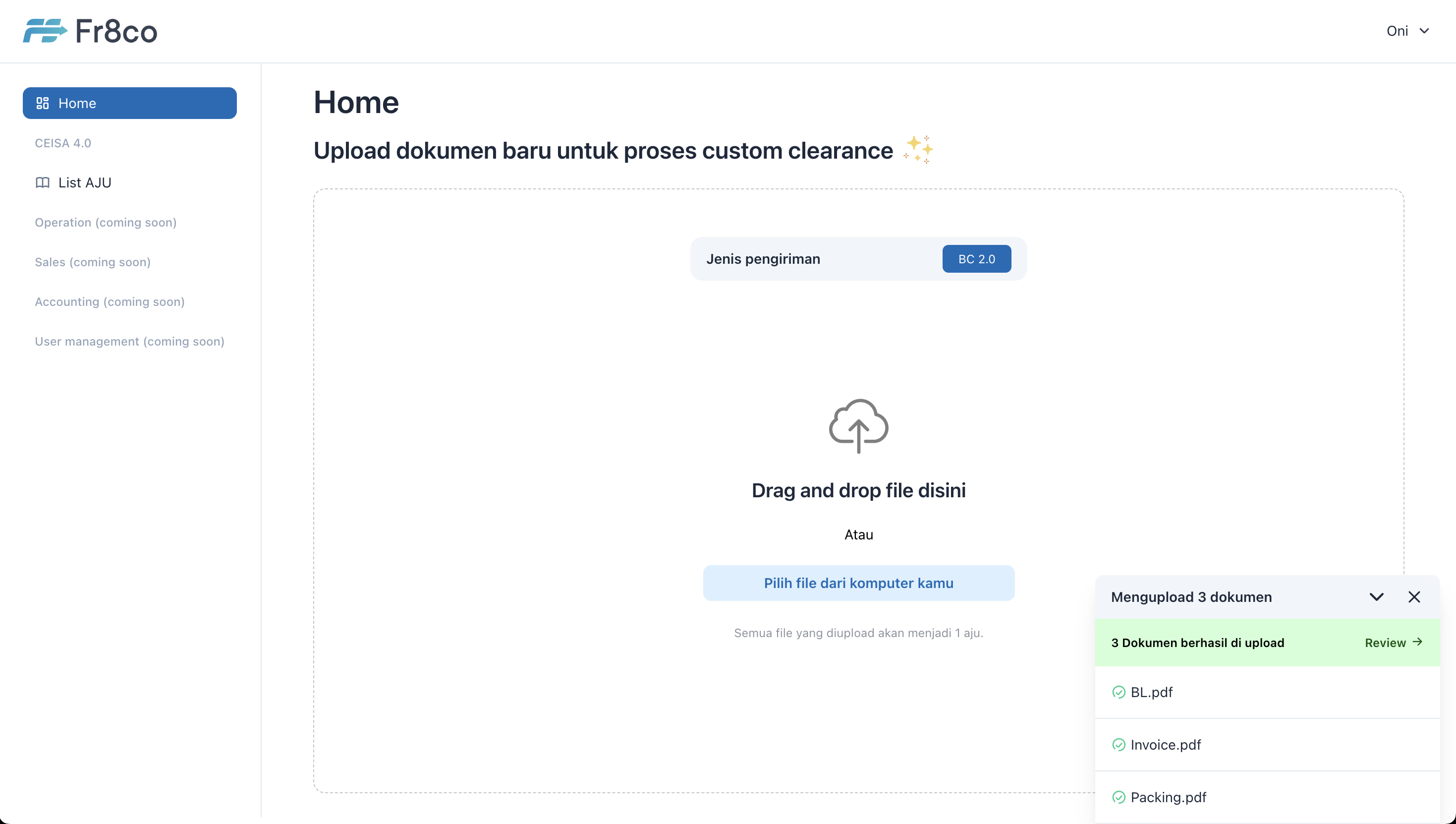The height and width of the screenshot is (824, 1456).
Task: Click the chevron arrow next to Oni
Action: coord(1424,31)
